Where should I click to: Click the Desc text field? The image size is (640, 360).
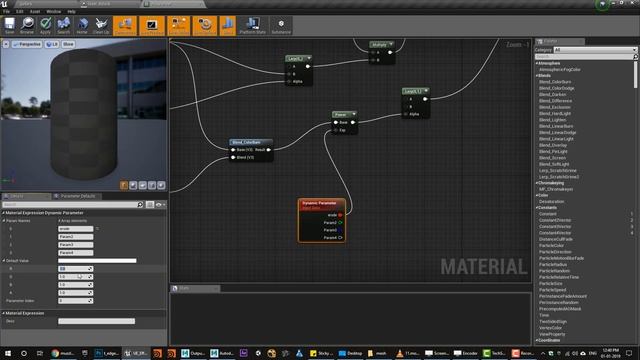click(96, 321)
